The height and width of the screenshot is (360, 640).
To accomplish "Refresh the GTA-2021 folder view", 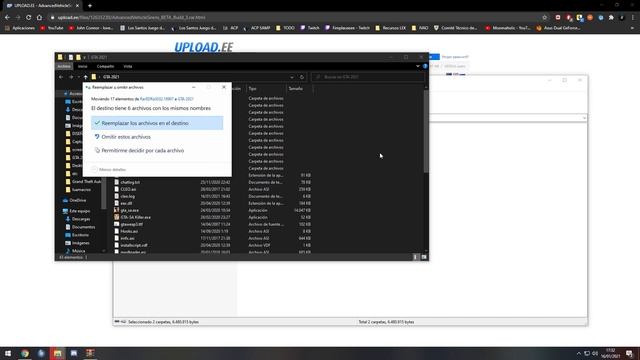I will (x=302, y=77).
